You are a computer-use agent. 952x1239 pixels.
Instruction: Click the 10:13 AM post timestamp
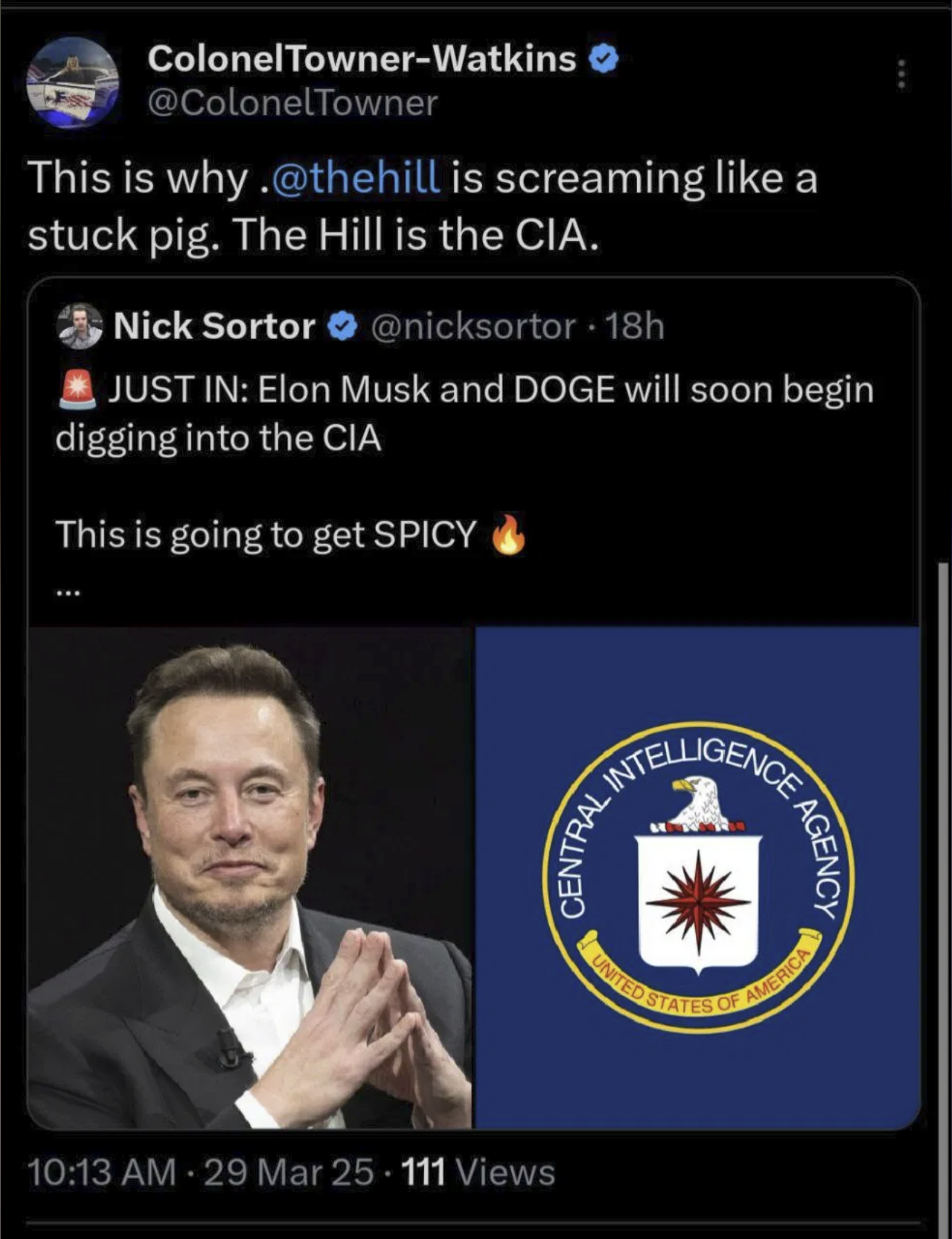(x=101, y=1172)
